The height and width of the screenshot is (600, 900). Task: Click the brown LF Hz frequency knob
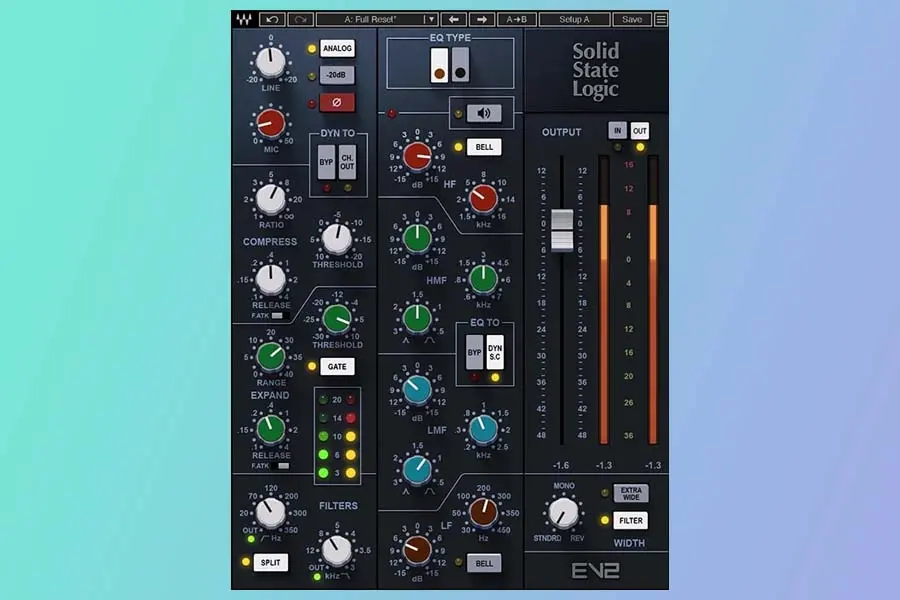coord(483,512)
